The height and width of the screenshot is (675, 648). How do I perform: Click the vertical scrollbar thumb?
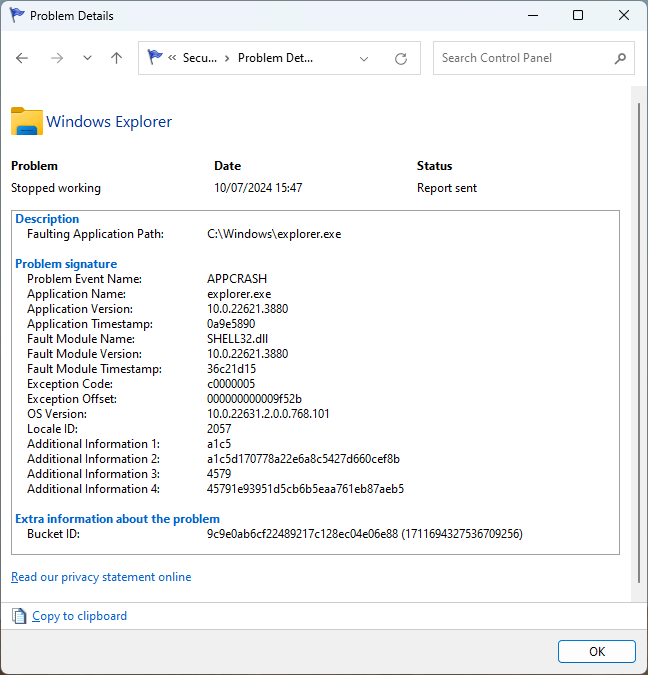point(639,343)
